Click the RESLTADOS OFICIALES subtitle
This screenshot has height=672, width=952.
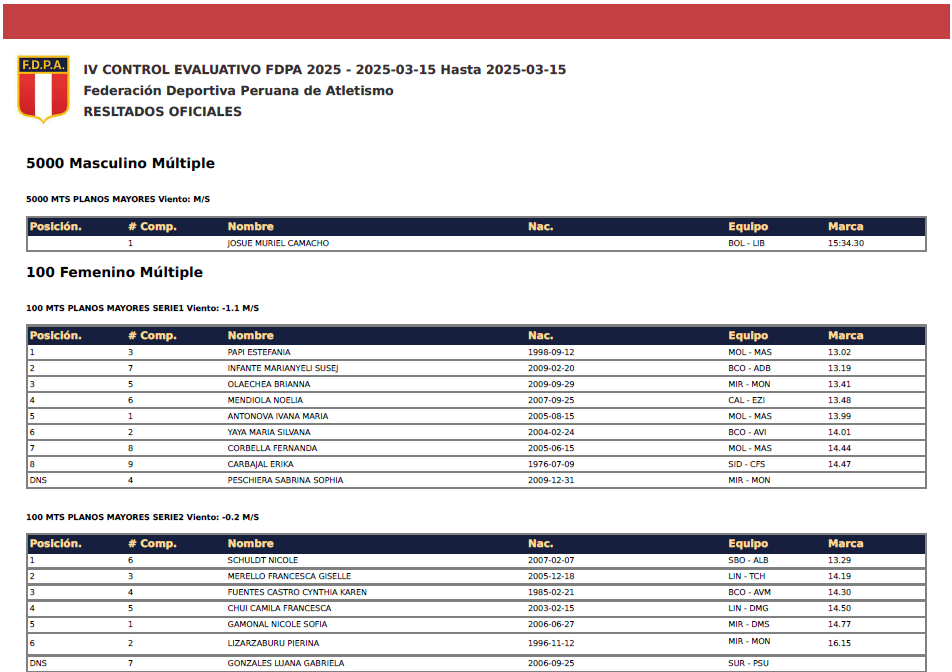point(162,112)
